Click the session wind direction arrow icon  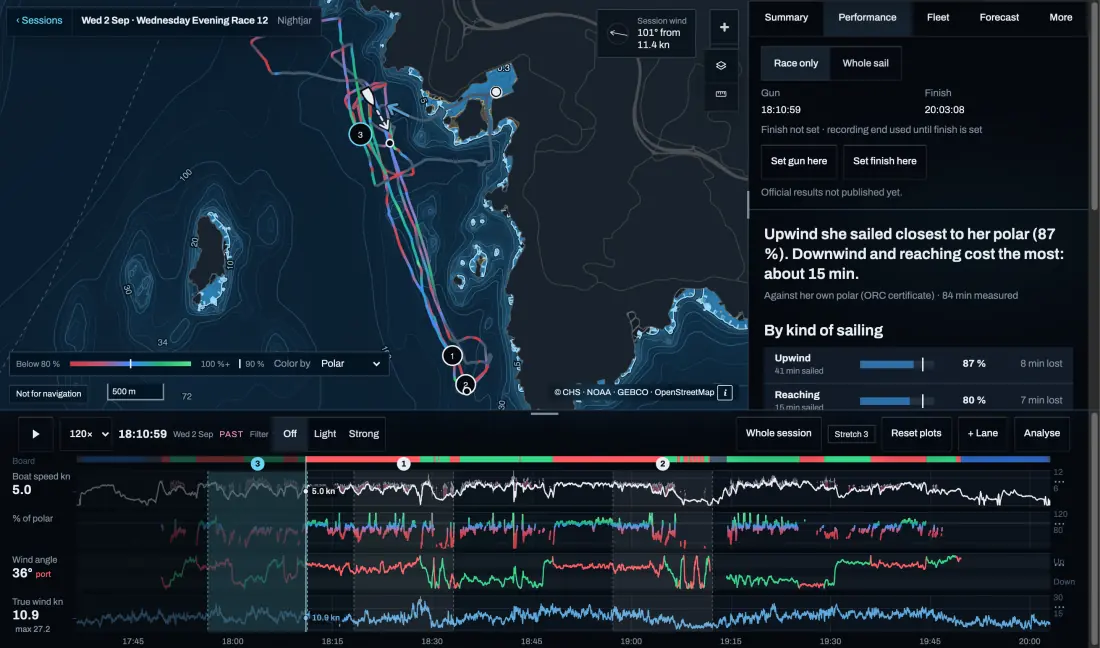pos(617,33)
